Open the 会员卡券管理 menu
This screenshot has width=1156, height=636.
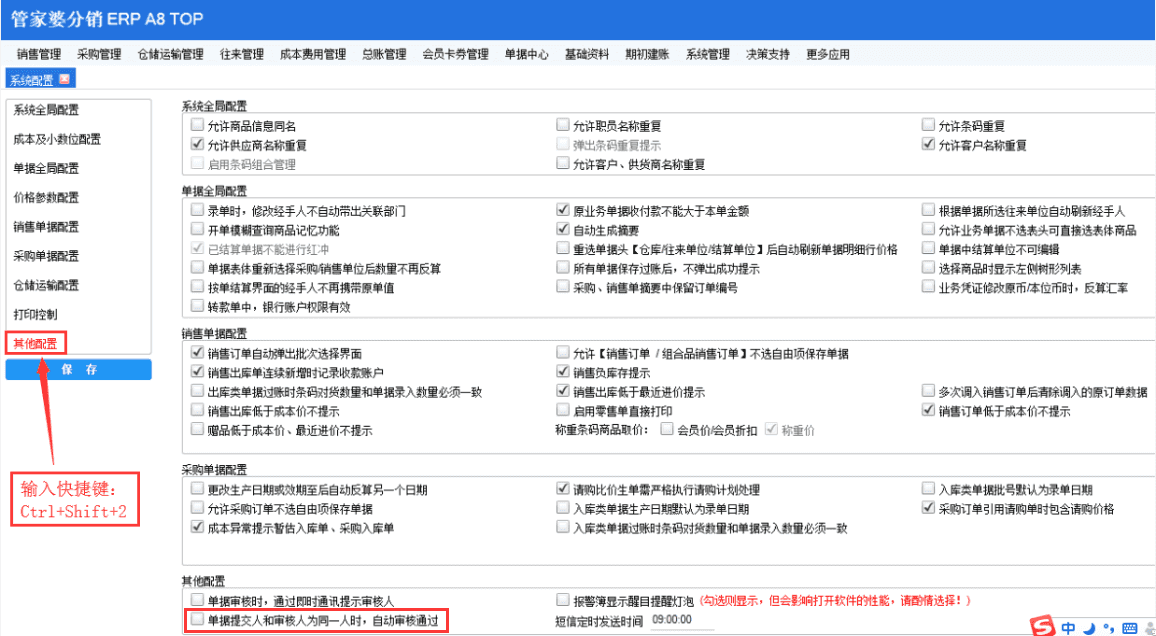(455, 54)
